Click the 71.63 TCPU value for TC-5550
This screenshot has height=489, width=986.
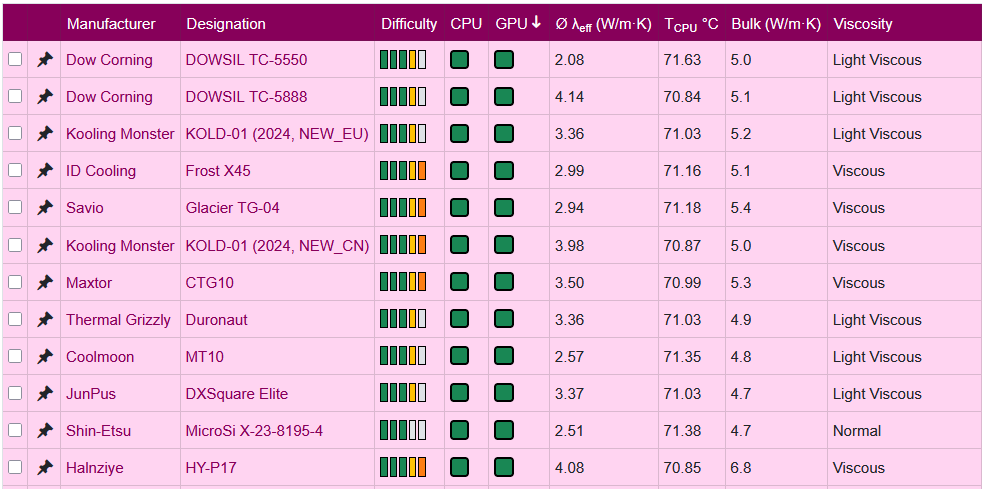click(x=682, y=60)
